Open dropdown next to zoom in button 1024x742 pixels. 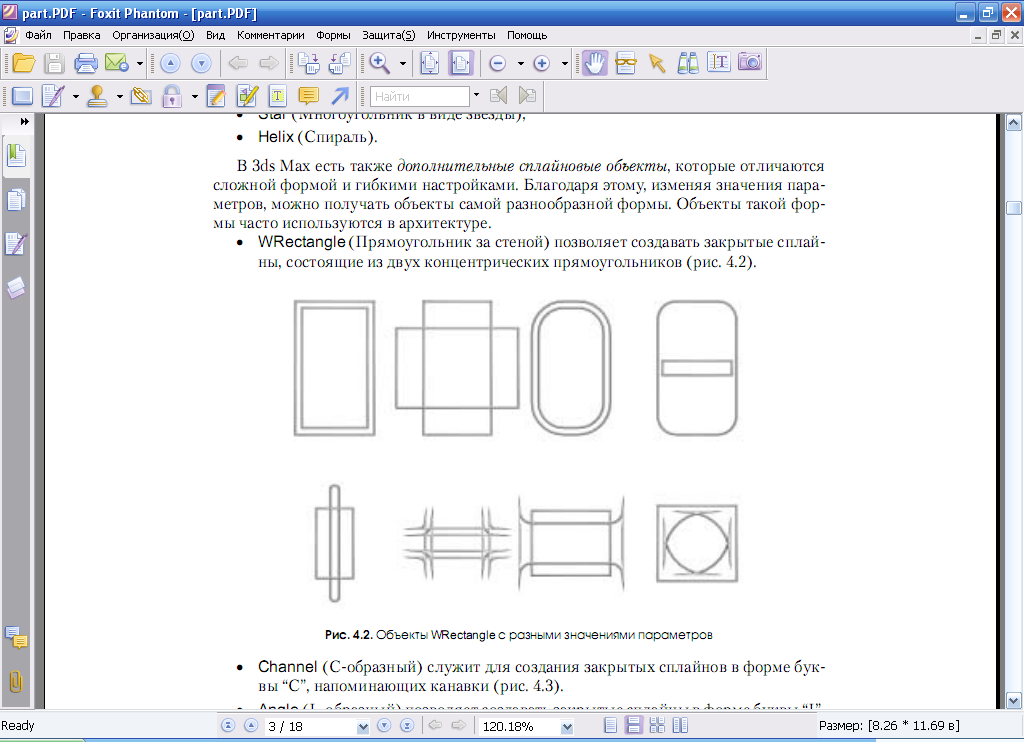point(565,63)
